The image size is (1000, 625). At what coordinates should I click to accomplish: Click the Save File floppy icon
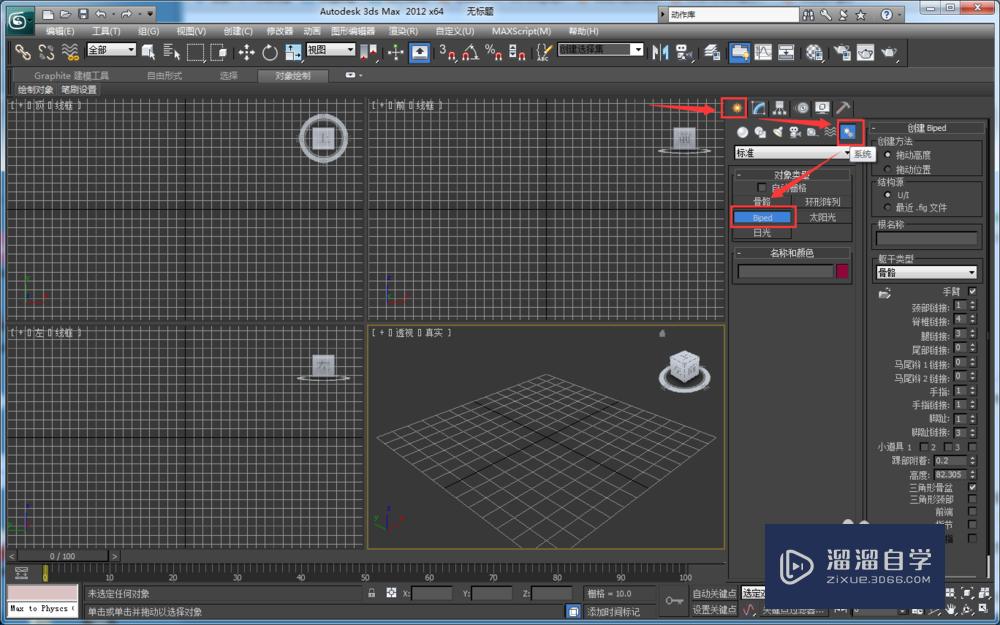tap(83, 13)
